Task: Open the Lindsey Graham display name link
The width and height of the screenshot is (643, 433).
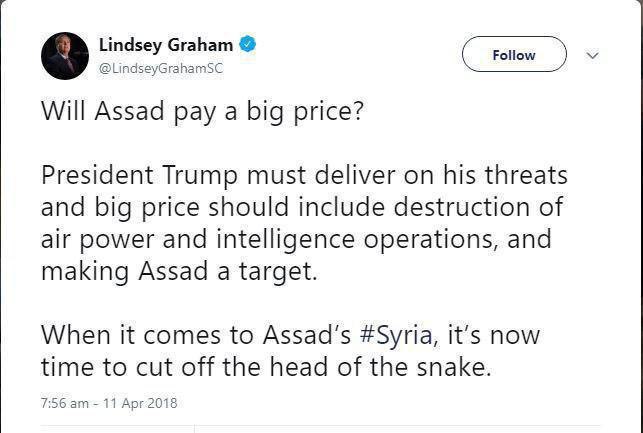Action: (x=166, y=44)
